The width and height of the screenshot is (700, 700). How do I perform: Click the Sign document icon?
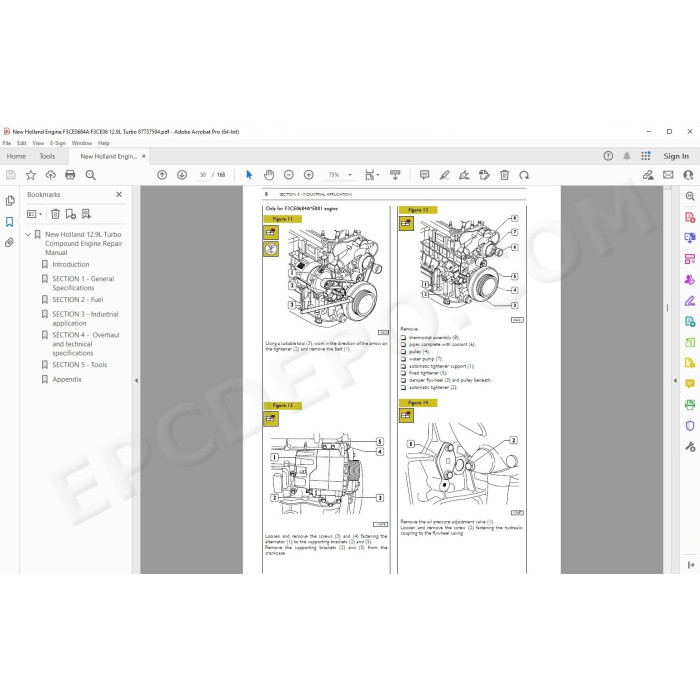pos(464,175)
